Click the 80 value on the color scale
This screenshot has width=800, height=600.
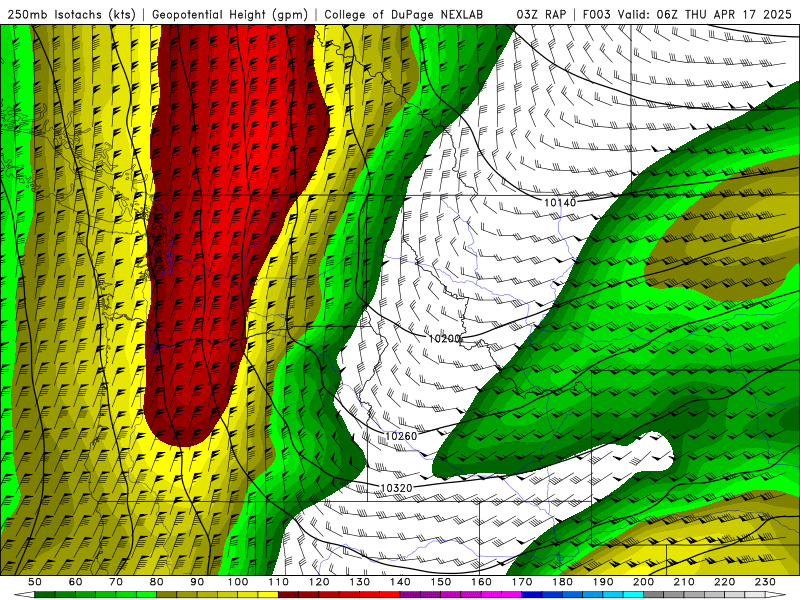click(157, 582)
